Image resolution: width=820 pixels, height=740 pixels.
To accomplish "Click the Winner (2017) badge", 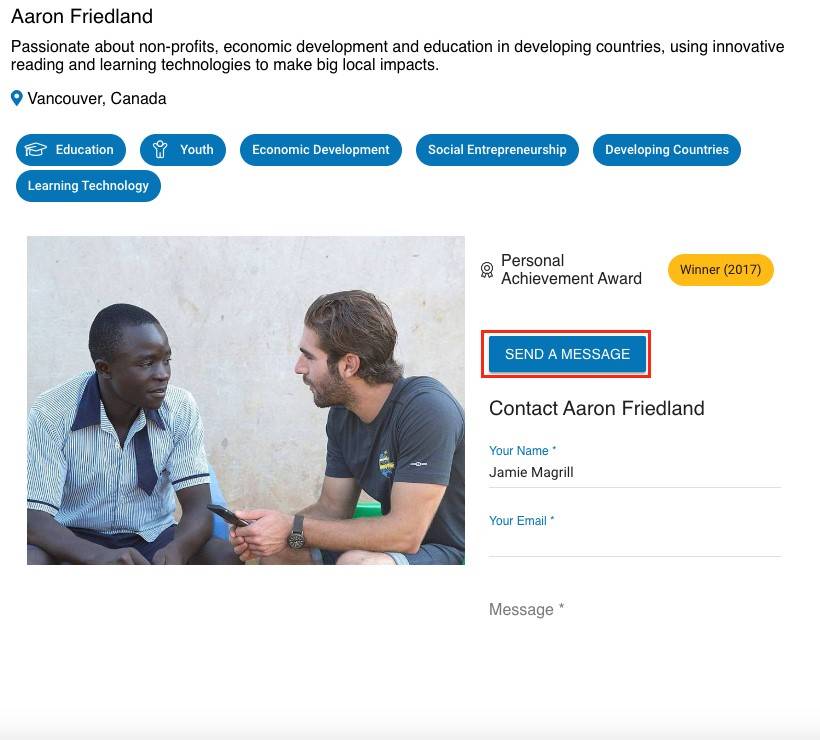I will [x=720, y=270].
